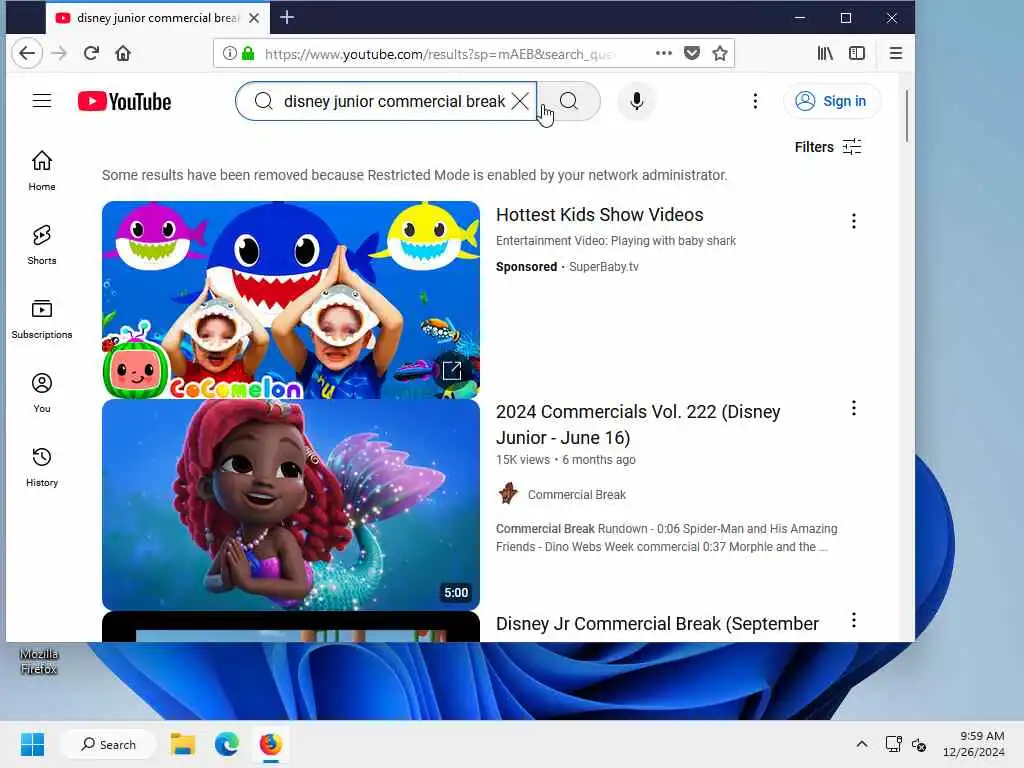Click the taskbar Search box
Image resolution: width=1024 pixels, height=768 pixels.
tap(108, 744)
